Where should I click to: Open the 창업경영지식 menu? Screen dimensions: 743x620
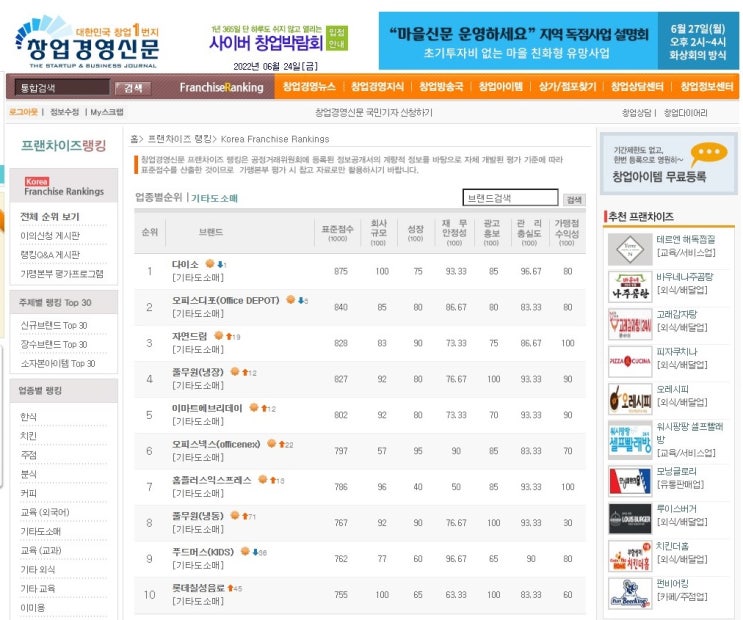click(x=377, y=87)
